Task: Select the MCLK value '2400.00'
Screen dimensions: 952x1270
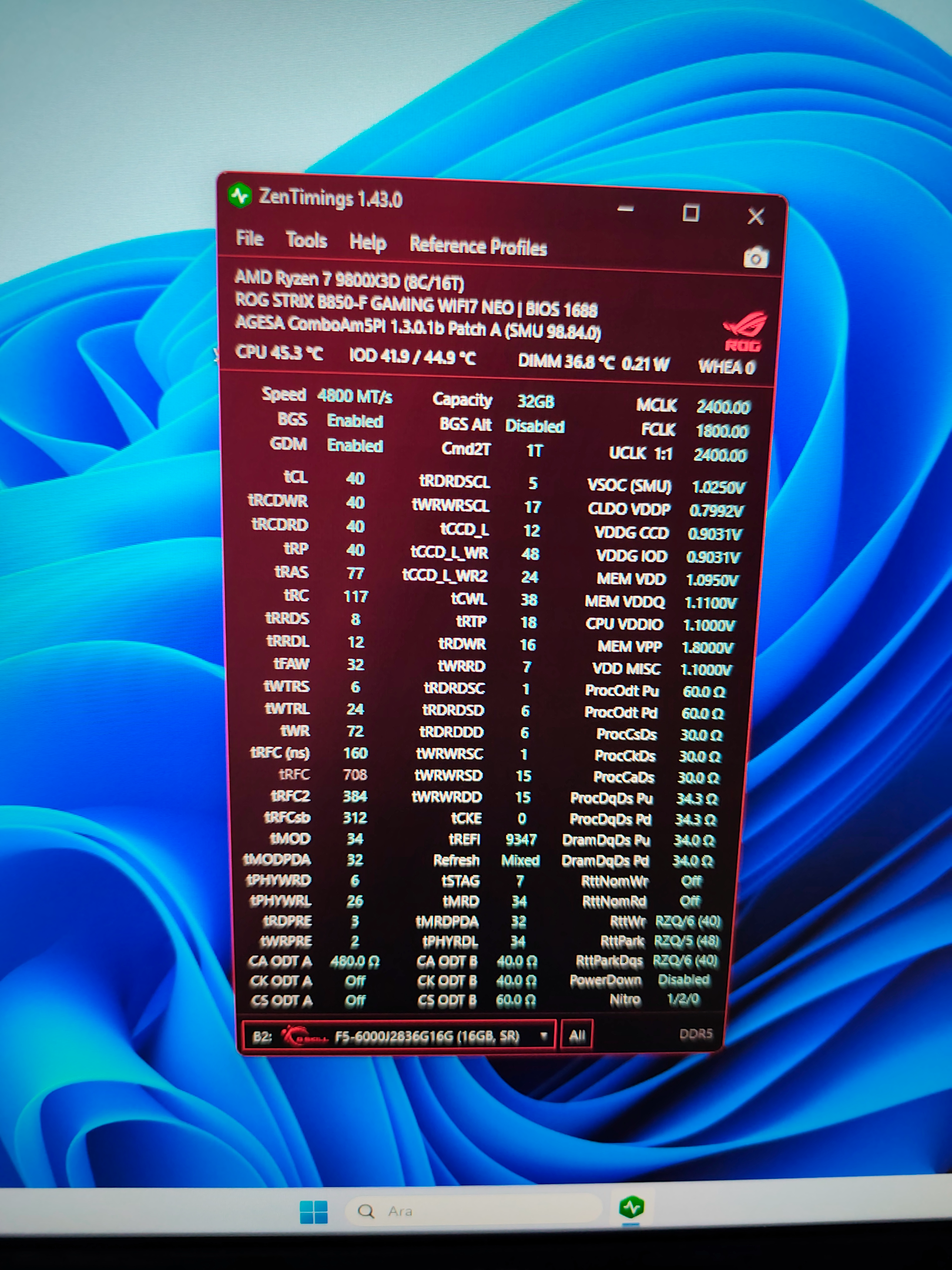Action: click(723, 407)
